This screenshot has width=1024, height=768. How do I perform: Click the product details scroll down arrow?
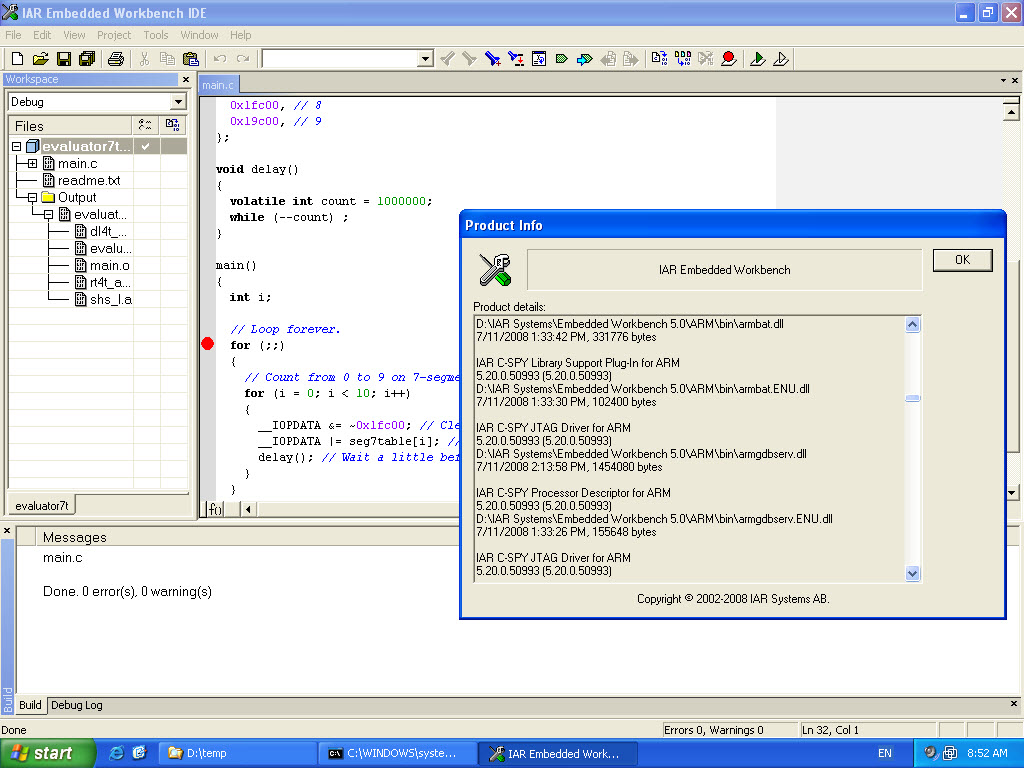(x=912, y=573)
